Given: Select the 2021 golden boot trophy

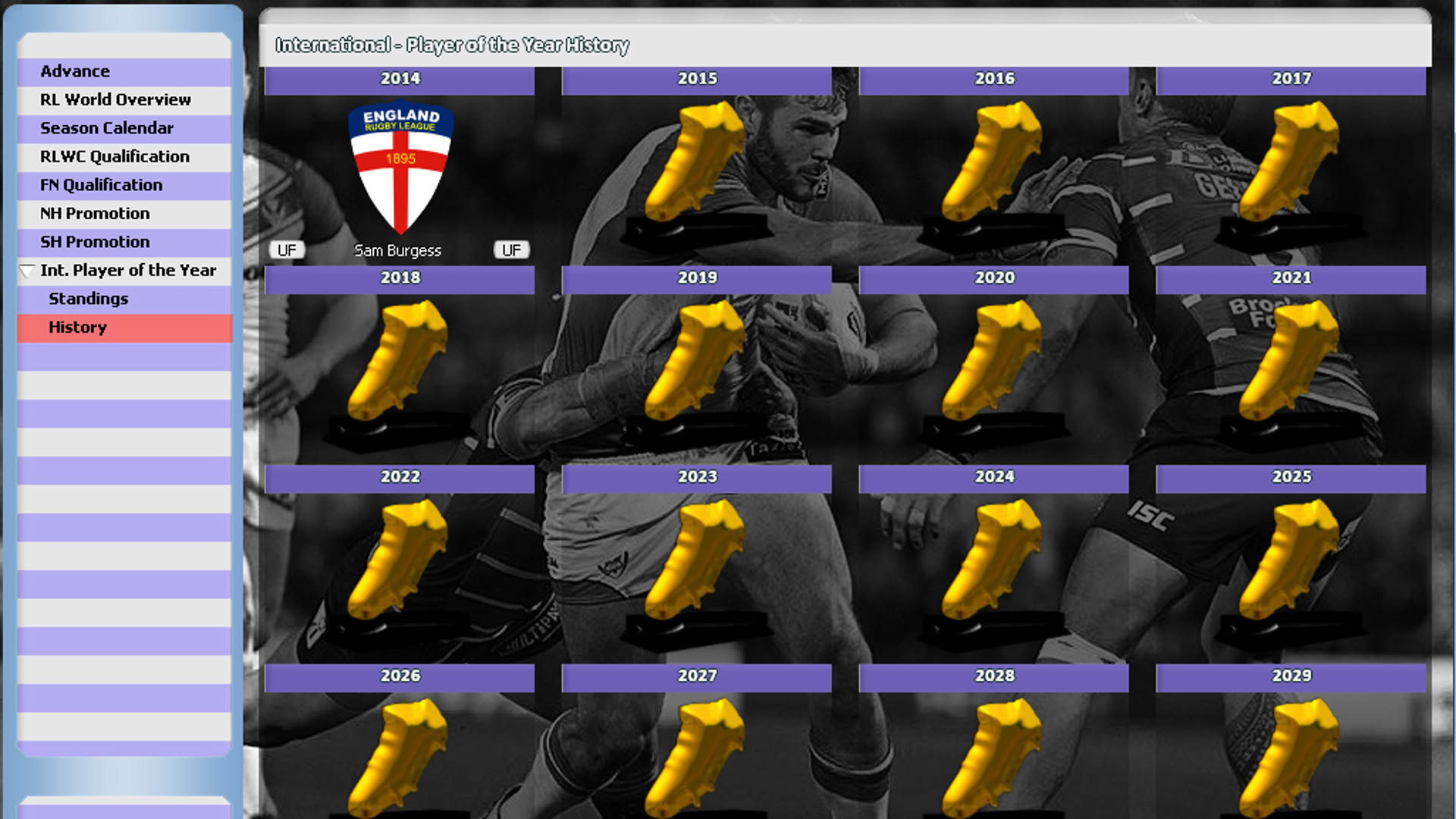Looking at the screenshot, I should [x=1291, y=375].
